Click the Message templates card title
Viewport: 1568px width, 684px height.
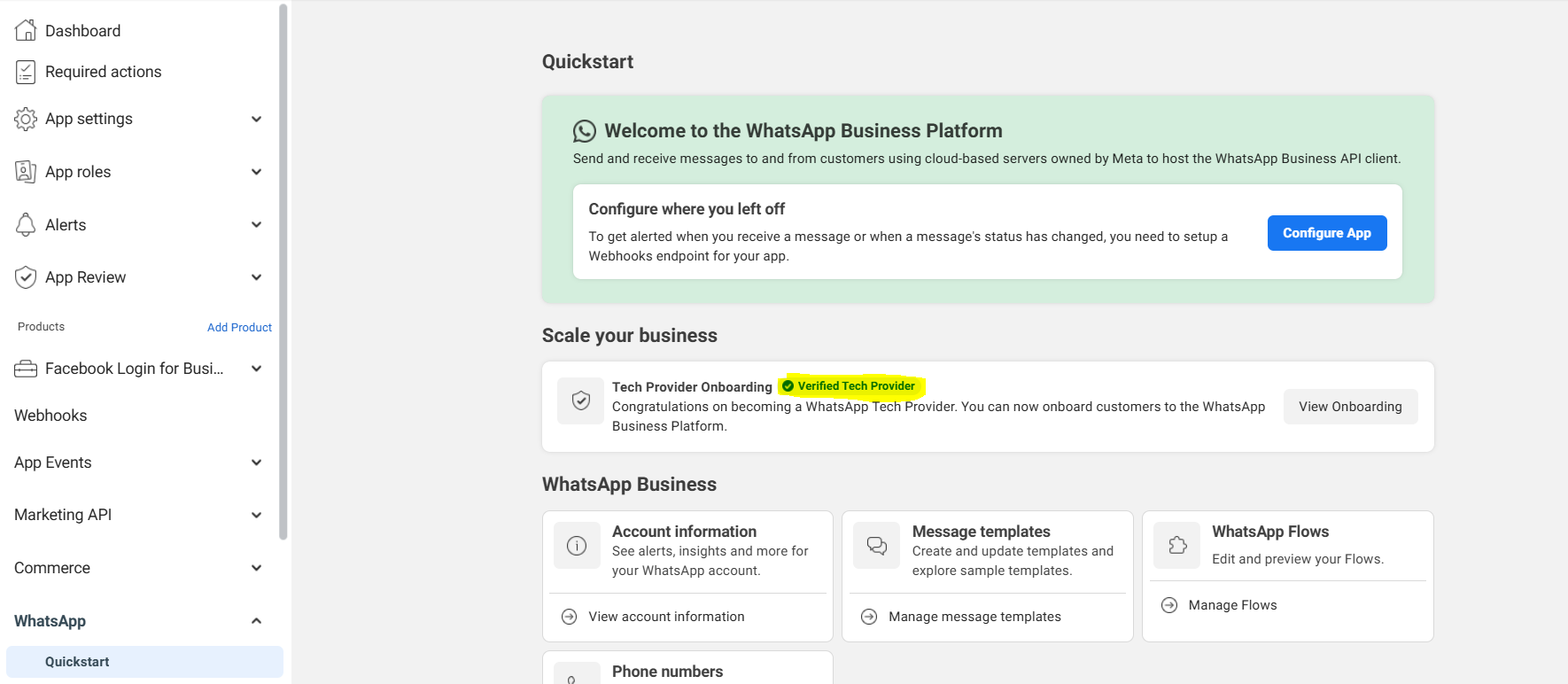tap(981, 532)
